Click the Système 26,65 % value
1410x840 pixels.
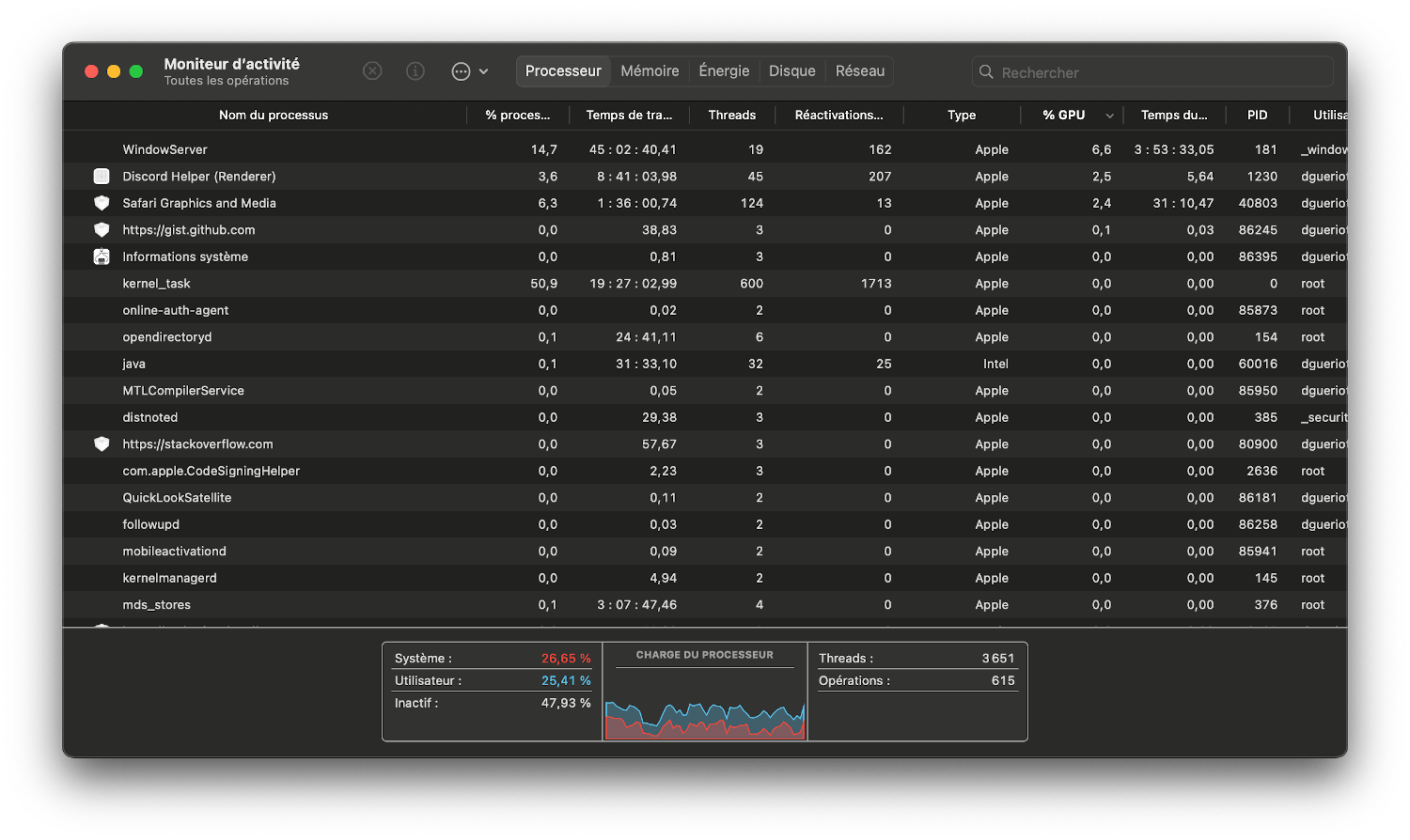click(566, 659)
